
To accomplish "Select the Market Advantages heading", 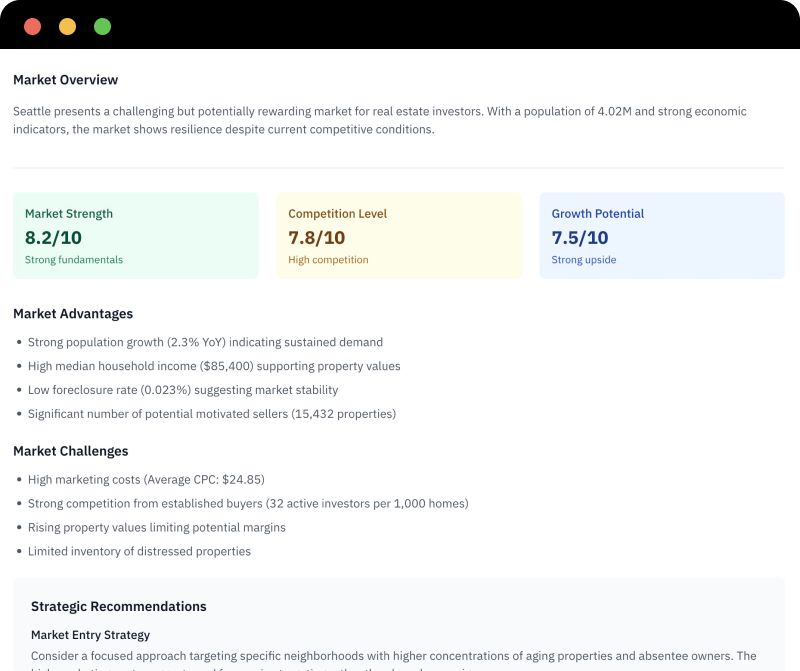I will tap(73, 314).
